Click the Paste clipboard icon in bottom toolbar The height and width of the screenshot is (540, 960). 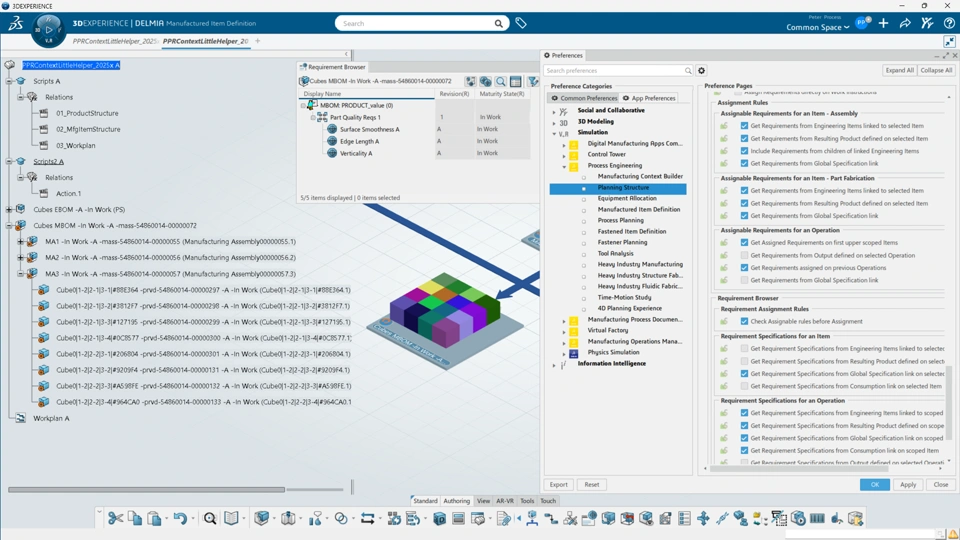pyautogui.click(x=154, y=519)
